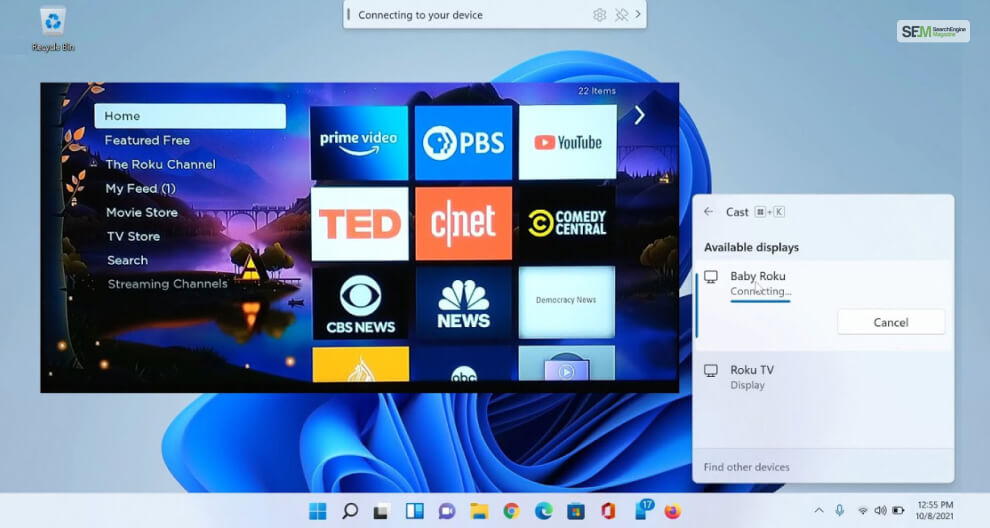The image size is (990, 528).
Task: Select Movie Store menu item
Action: coord(141,212)
